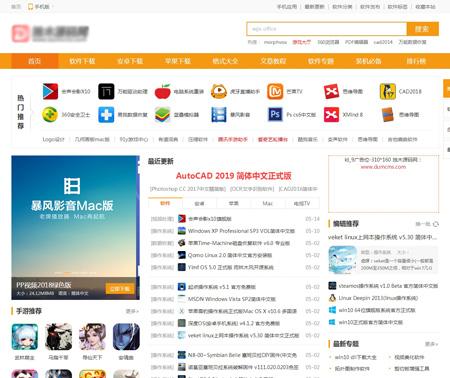Open the 软件下载 nav menu
The width and height of the screenshot is (450, 378).
tap(82, 61)
